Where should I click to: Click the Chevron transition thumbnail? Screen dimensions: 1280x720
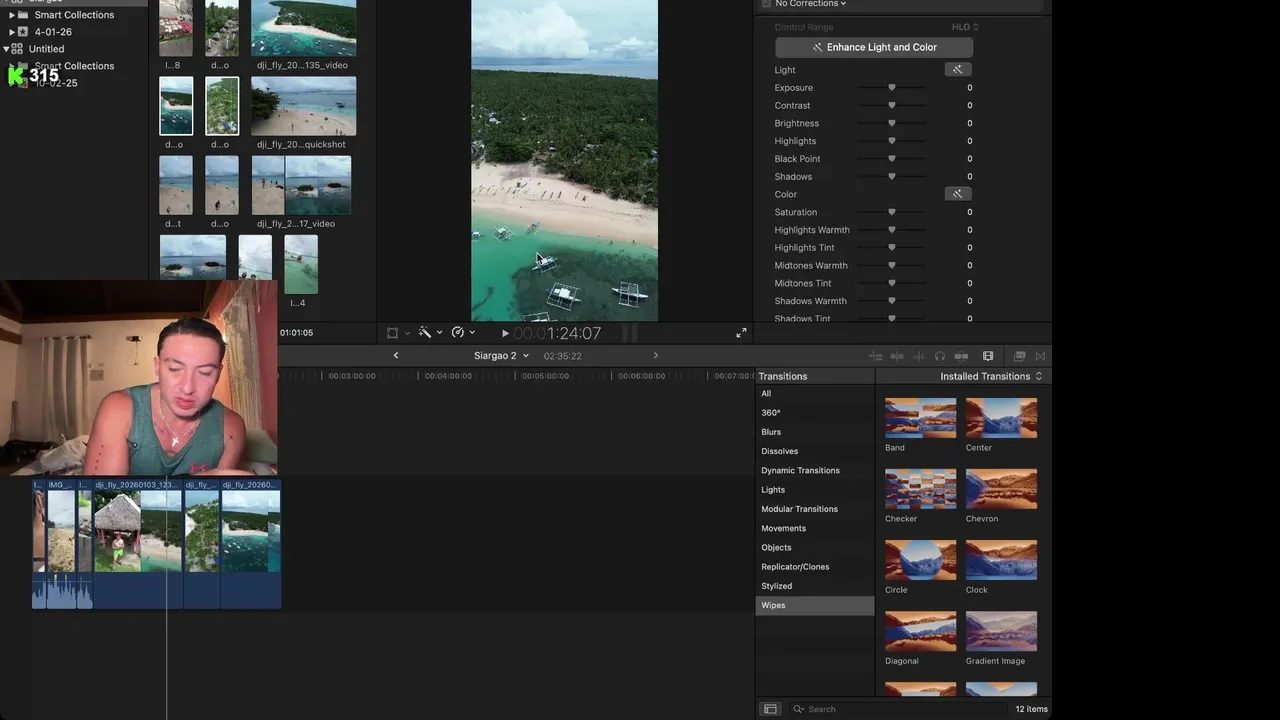(1001, 489)
